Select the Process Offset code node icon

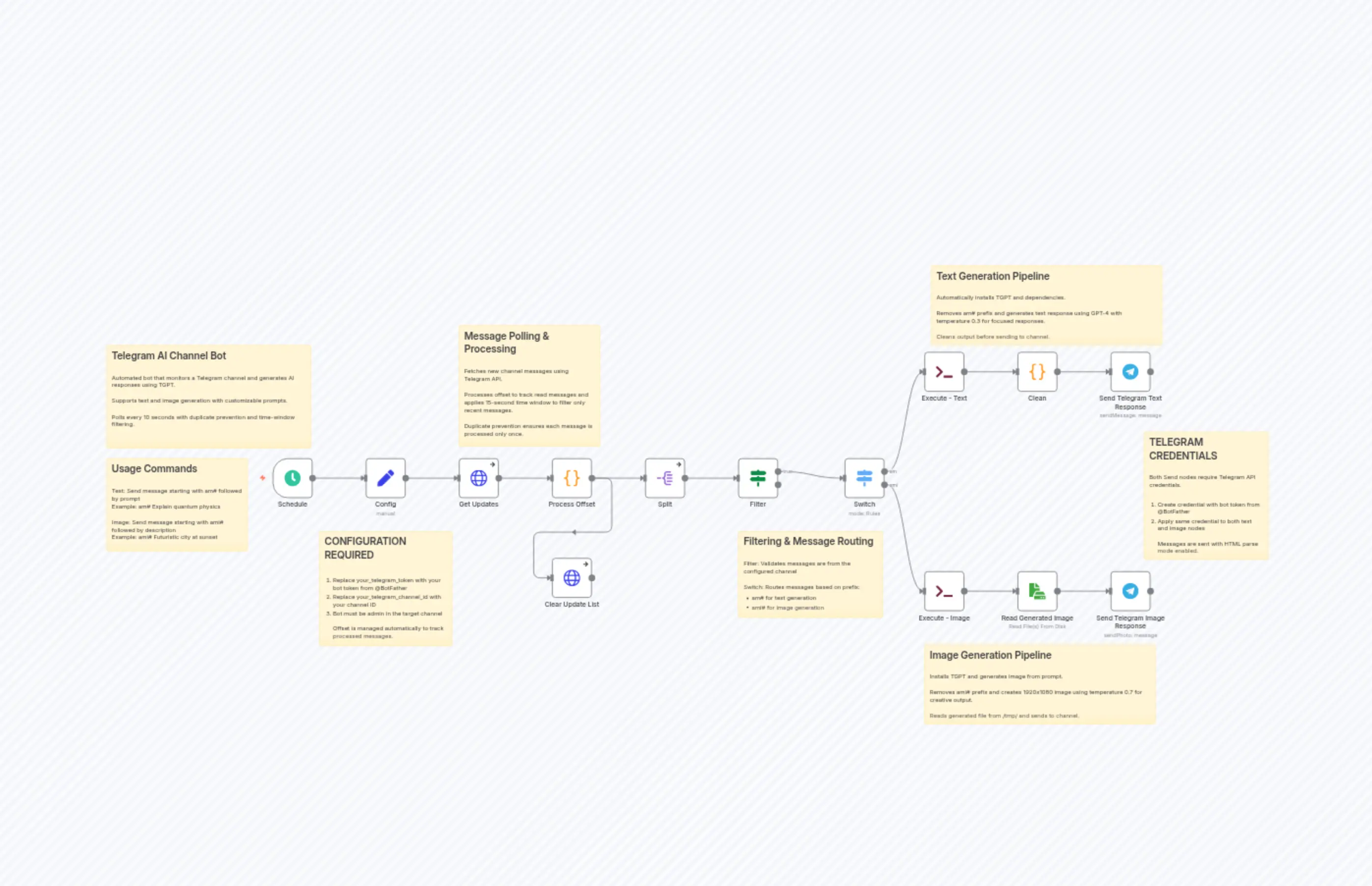(571, 478)
